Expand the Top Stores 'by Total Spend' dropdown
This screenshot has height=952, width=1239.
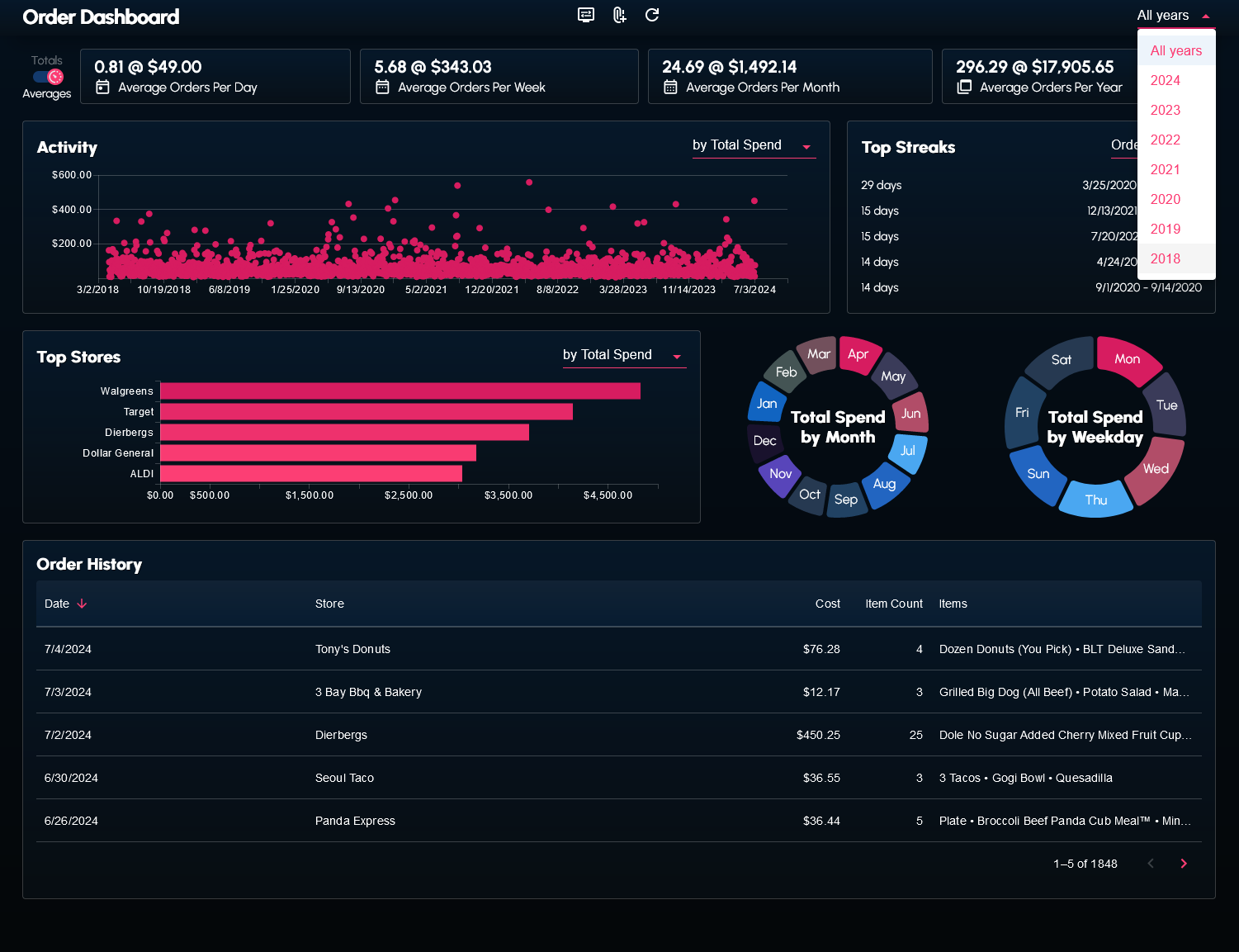click(x=623, y=356)
